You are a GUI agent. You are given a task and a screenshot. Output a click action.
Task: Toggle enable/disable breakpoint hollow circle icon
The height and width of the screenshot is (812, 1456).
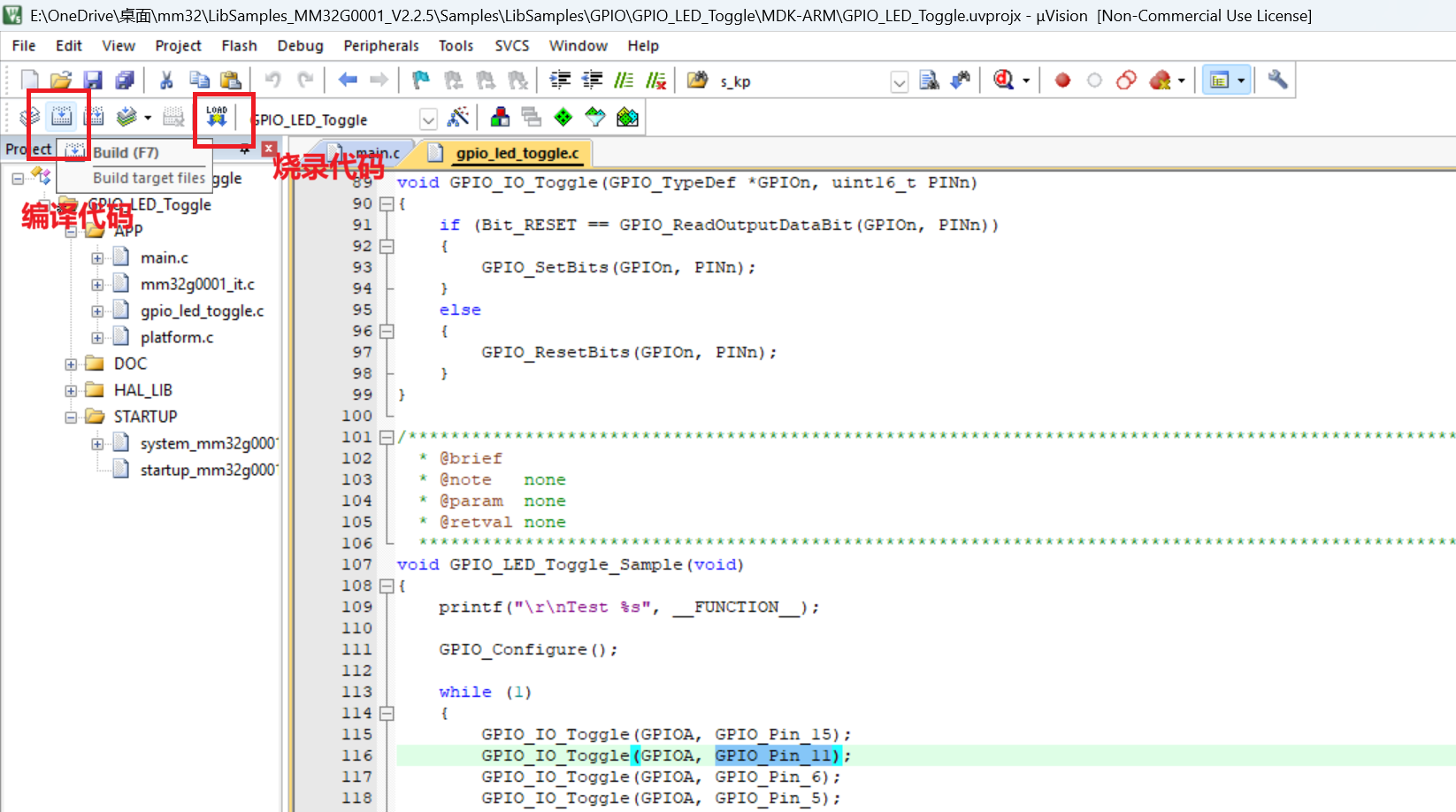click(1094, 80)
